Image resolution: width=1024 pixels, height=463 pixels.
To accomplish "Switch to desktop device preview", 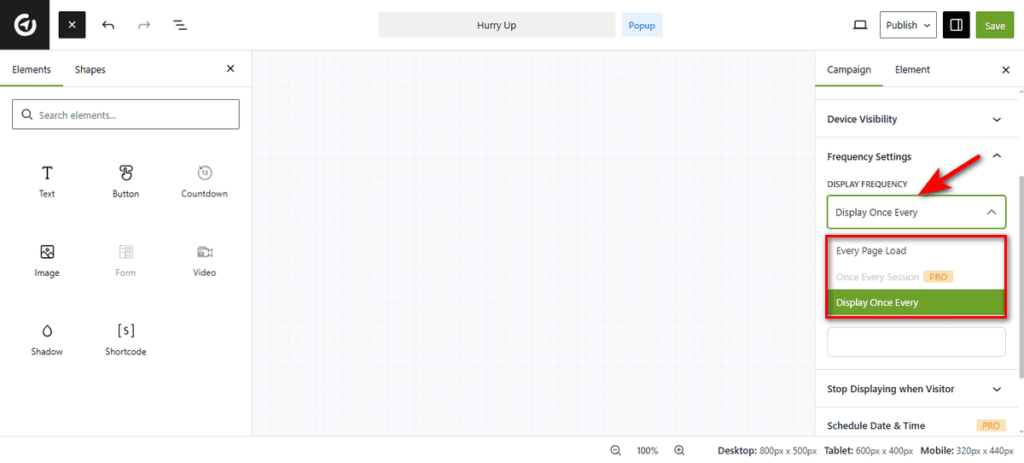I will coord(859,25).
